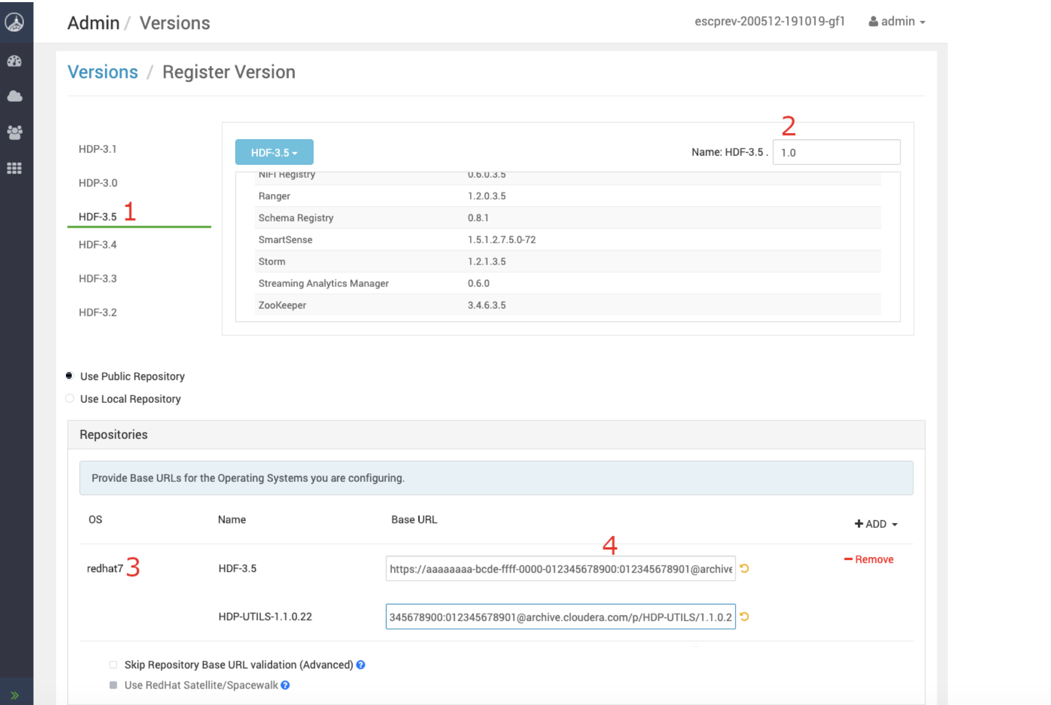Enable Skip Repository Base URL validation checkbox
The width and height of the screenshot is (1051, 705).
tap(113, 665)
